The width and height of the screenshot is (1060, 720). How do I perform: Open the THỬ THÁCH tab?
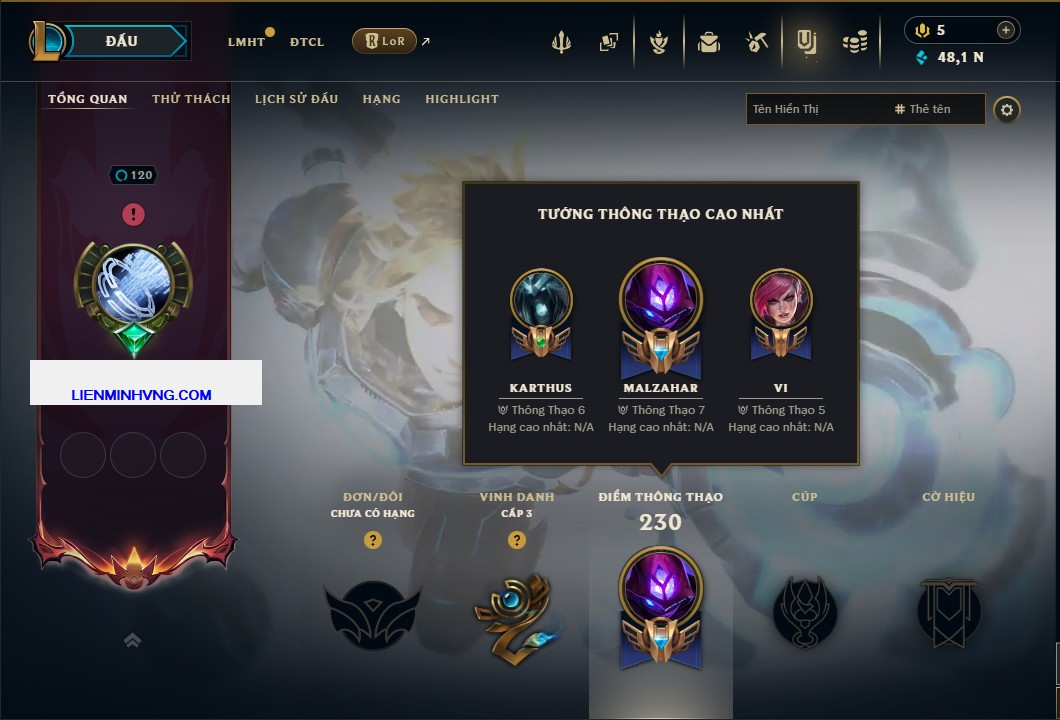191,99
